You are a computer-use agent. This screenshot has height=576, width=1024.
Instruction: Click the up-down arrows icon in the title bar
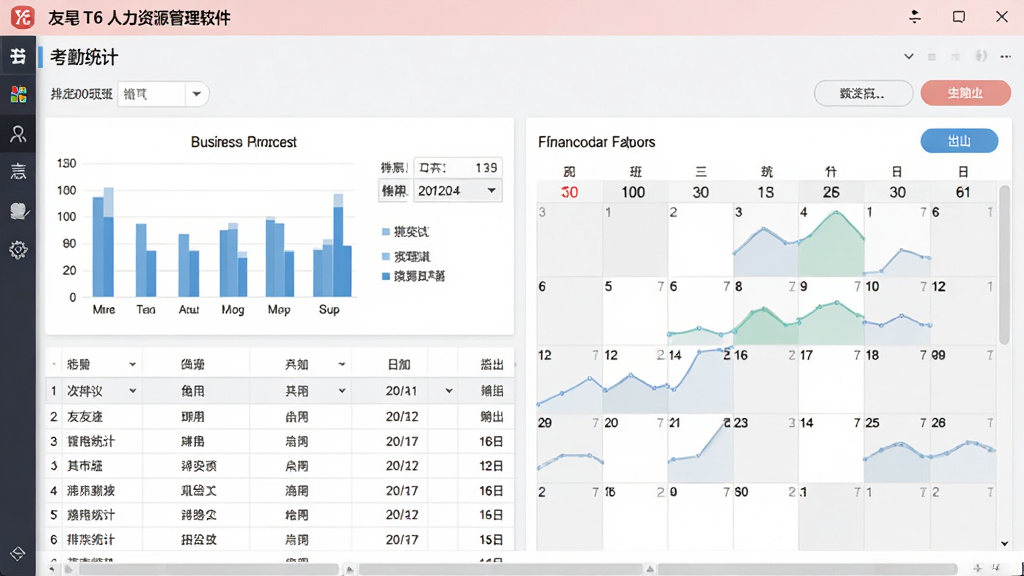[x=915, y=17]
